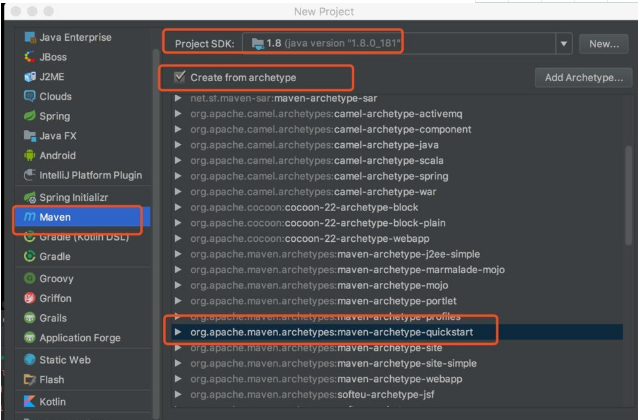Screen dimensions: 638x420
Task: Select Java Enterprise project type
Action: pyautogui.click(x=75, y=37)
